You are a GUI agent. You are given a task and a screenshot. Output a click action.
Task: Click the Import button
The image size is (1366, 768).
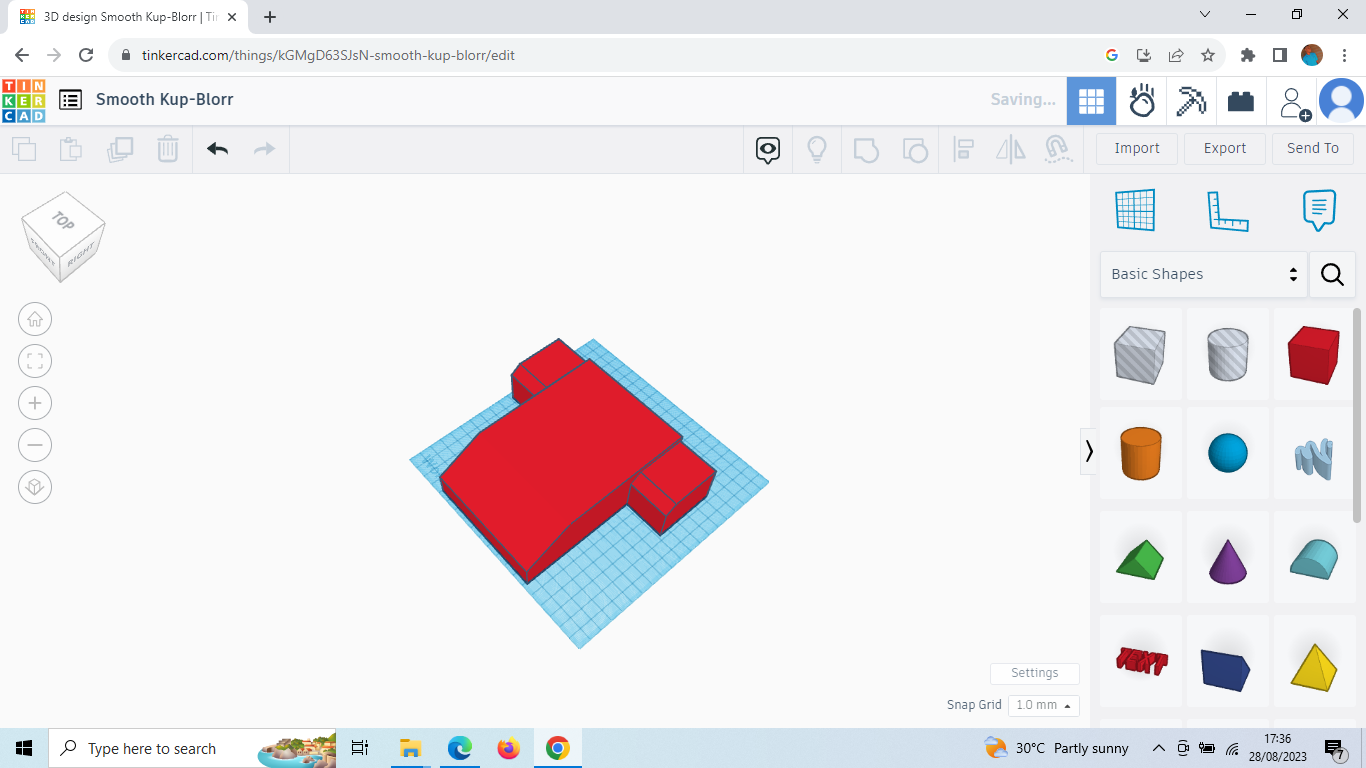[x=1137, y=148]
